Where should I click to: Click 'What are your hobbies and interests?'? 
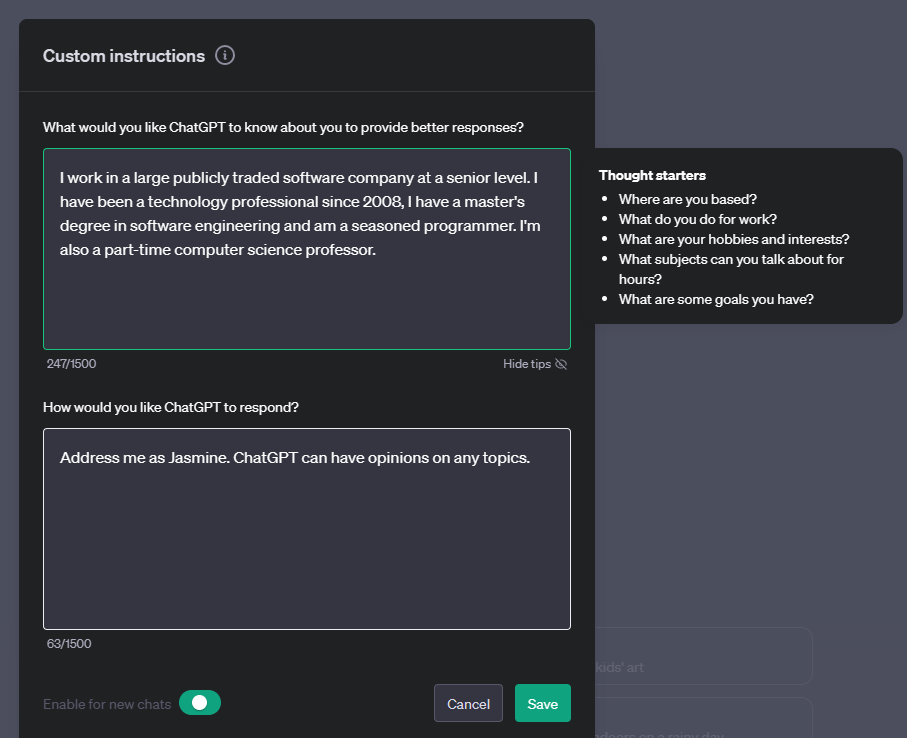[x=733, y=239]
